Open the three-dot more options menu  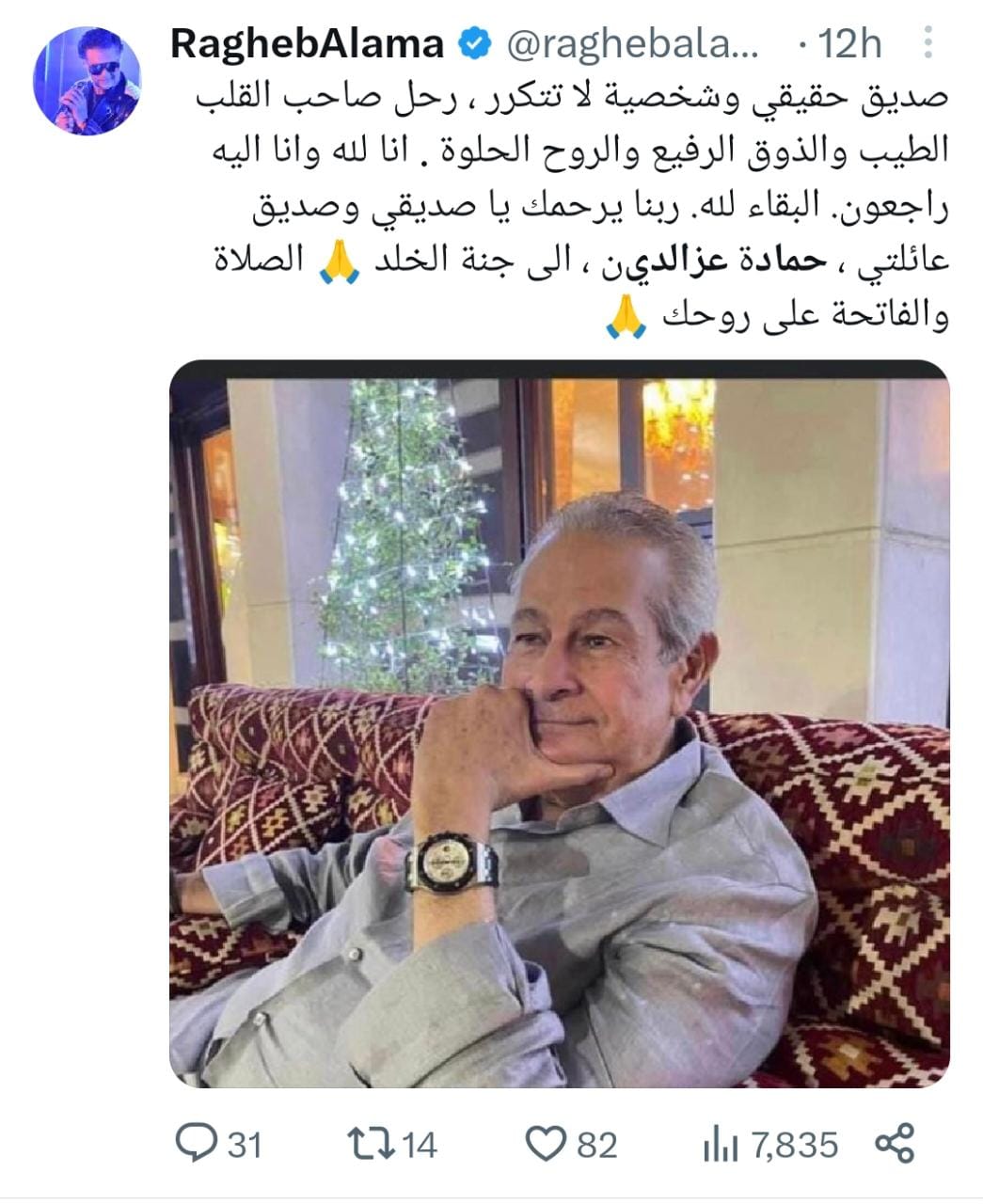click(x=928, y=43)
